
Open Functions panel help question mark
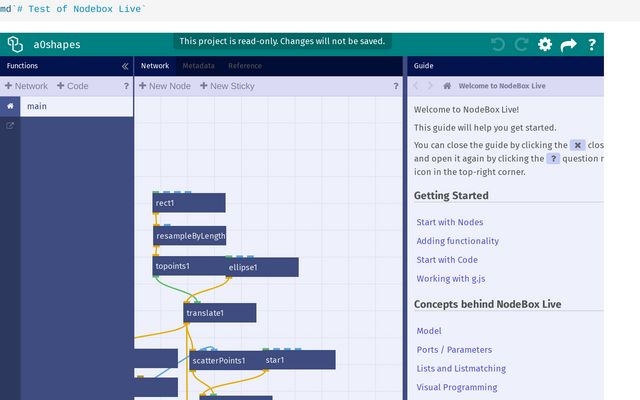click(126, 86)
